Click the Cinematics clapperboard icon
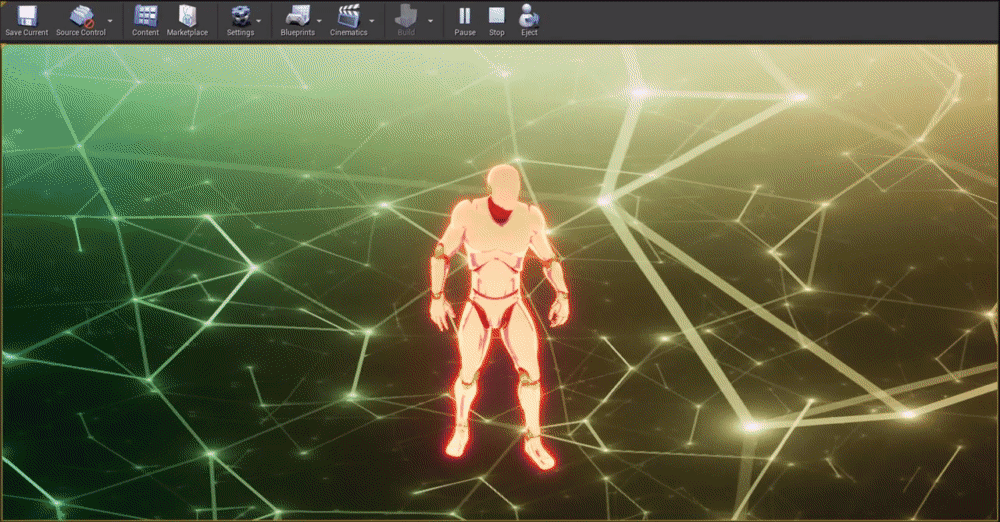Image resolution: width=1000 pixels, height=522 pixels. tap(348, 16)
